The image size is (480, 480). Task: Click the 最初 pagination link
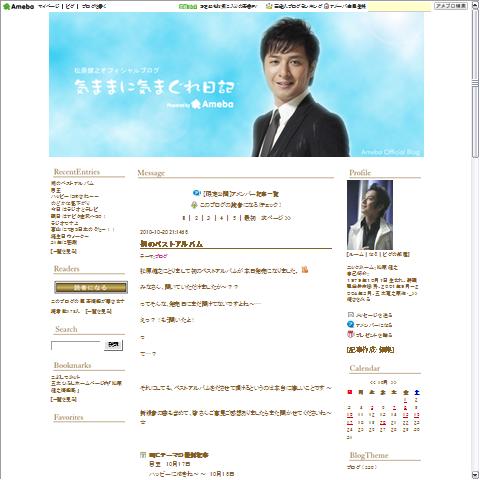pos(250,218)
